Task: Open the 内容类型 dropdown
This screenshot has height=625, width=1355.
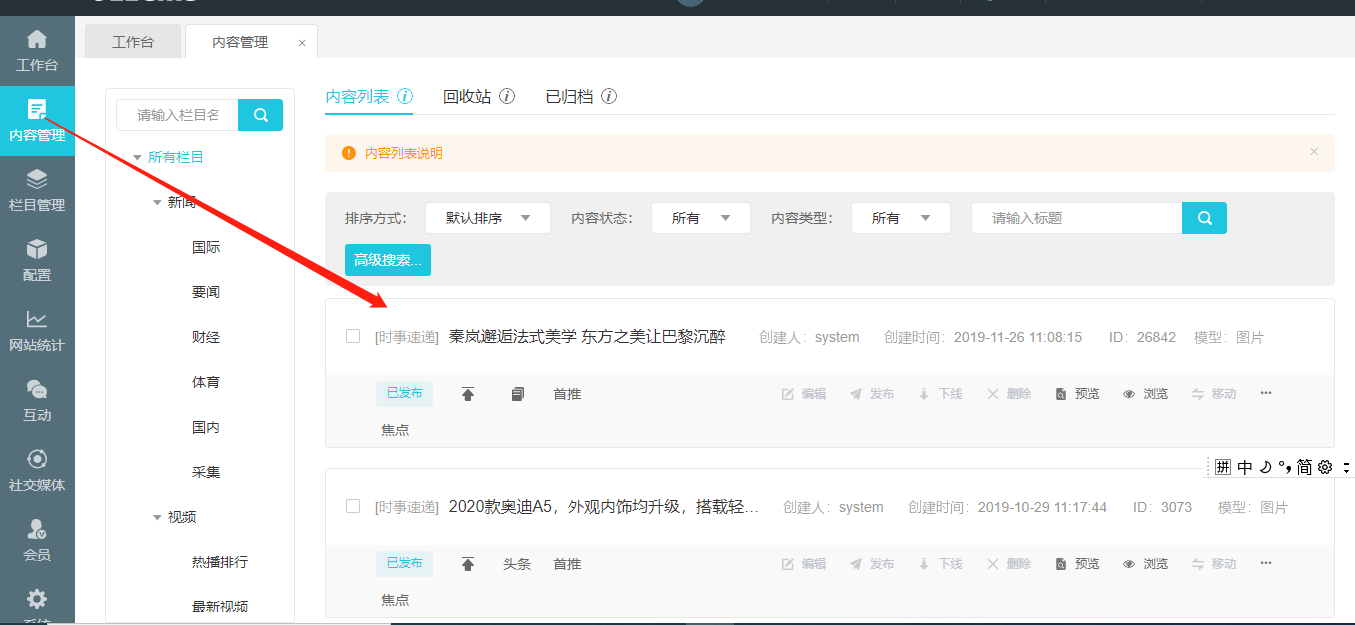Action: click(900, 218)
